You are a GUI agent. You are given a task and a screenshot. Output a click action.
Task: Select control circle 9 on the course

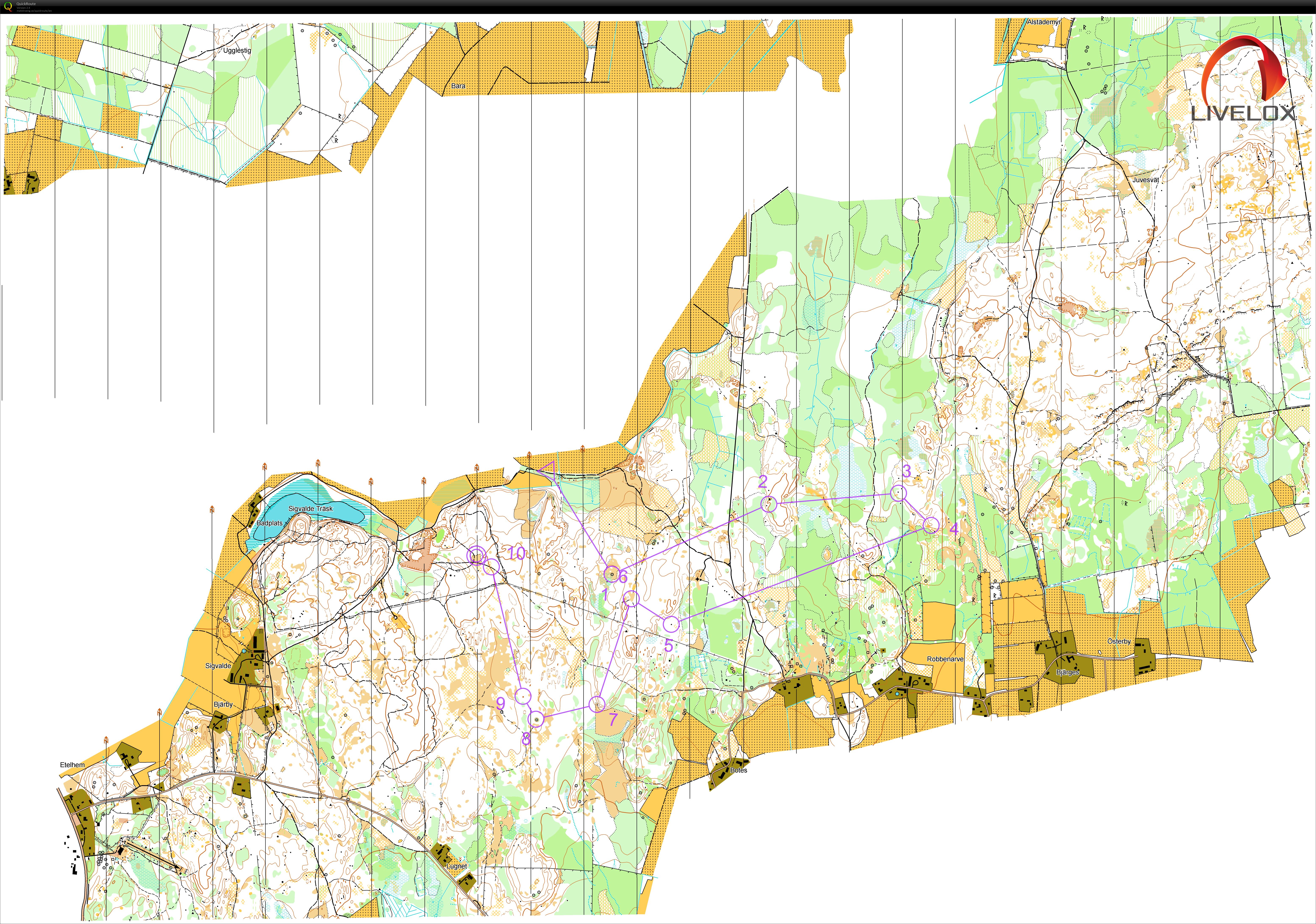(523, 696)
